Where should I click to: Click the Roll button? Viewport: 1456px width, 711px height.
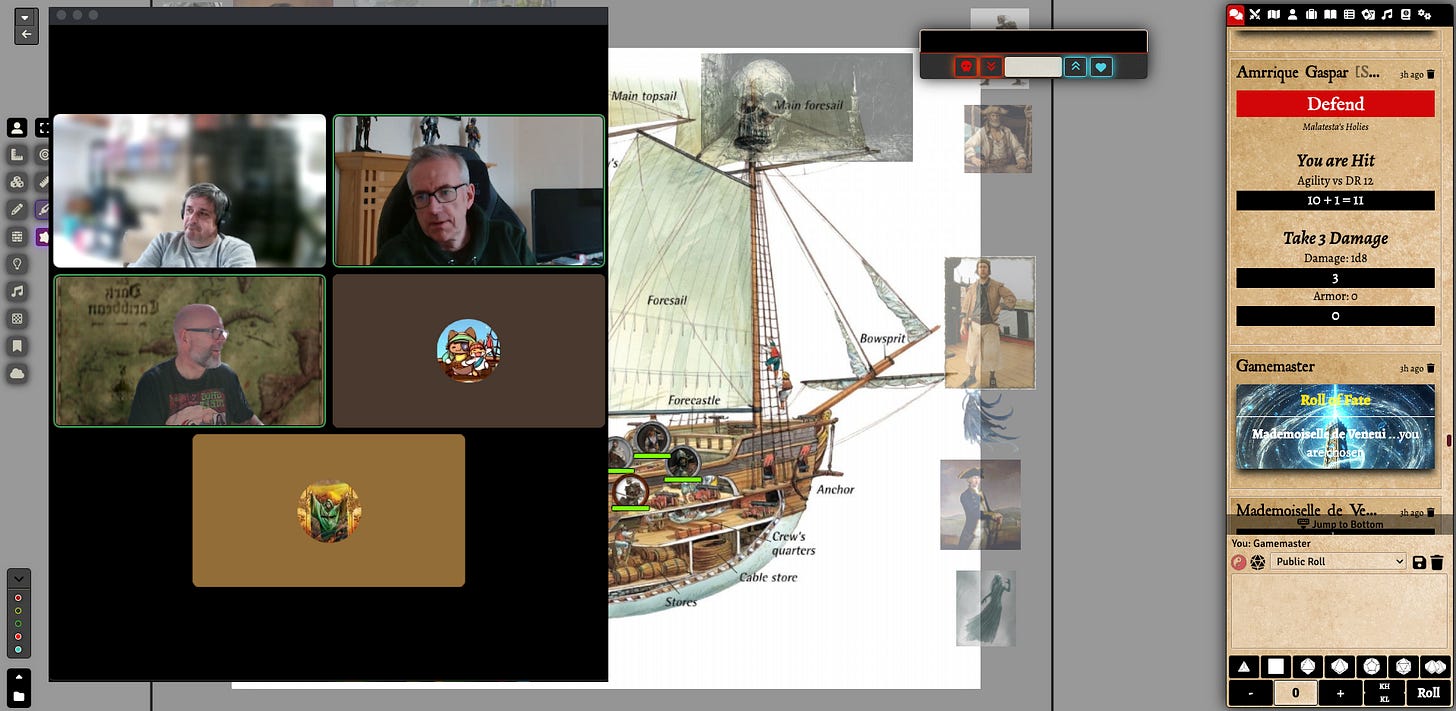coord(1428,693)
